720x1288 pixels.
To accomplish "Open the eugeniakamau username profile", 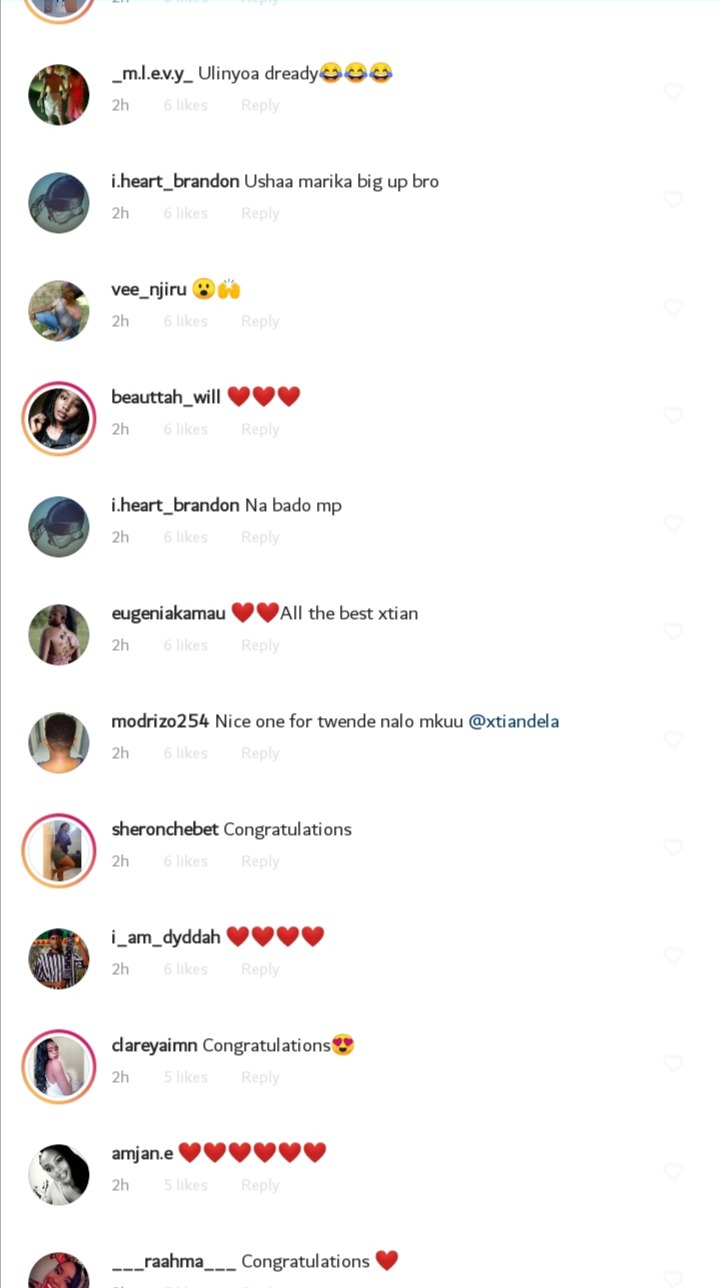I will point(168,614).
